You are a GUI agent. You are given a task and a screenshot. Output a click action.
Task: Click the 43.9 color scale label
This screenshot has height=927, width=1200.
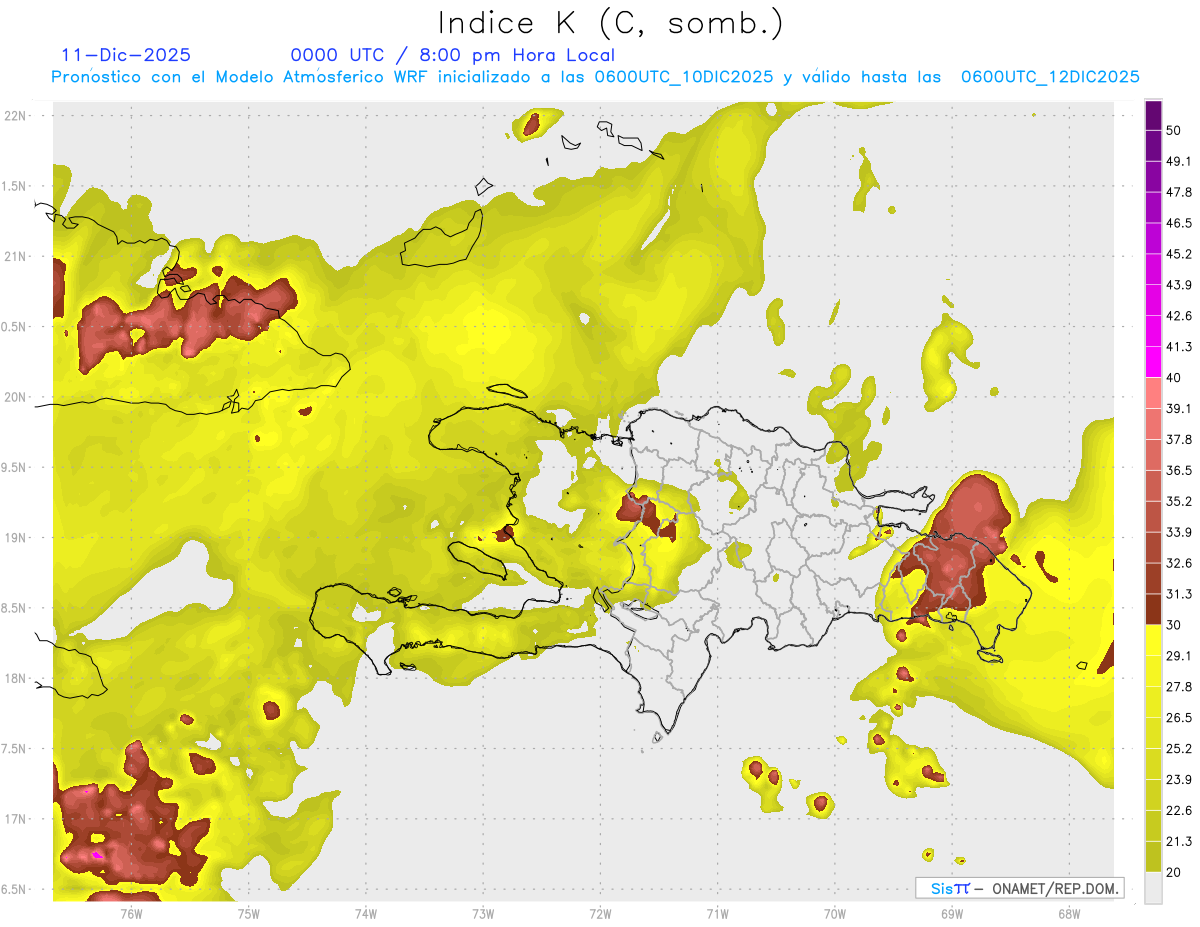(x=1179, y=286)
